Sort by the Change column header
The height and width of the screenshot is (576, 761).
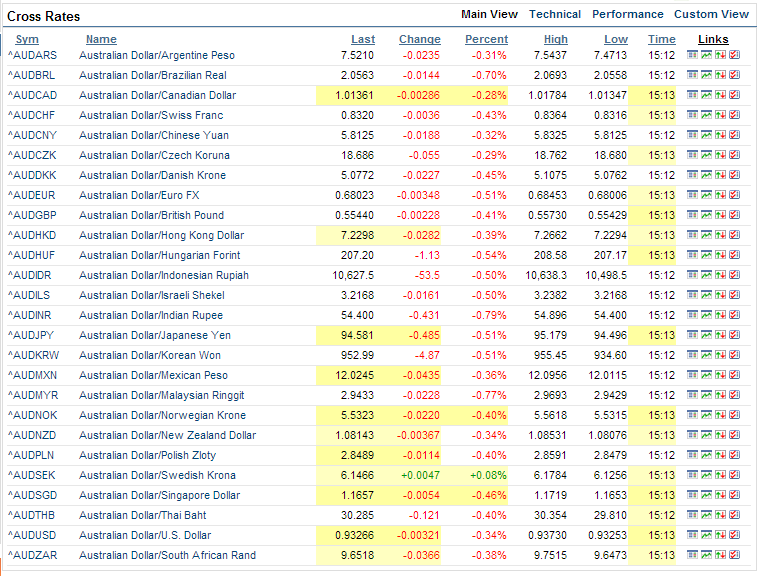point(419,39)
